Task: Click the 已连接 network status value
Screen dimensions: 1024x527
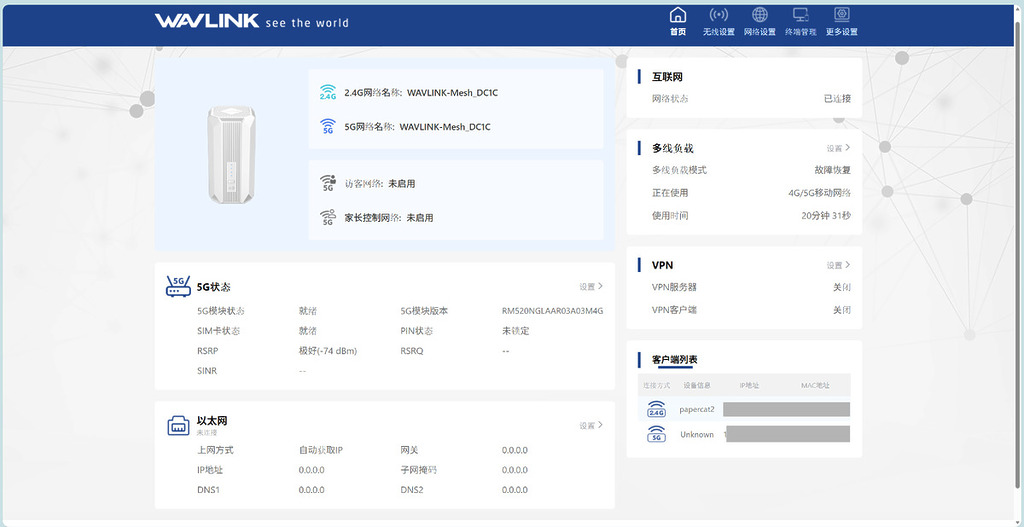Action: point(837,99)
